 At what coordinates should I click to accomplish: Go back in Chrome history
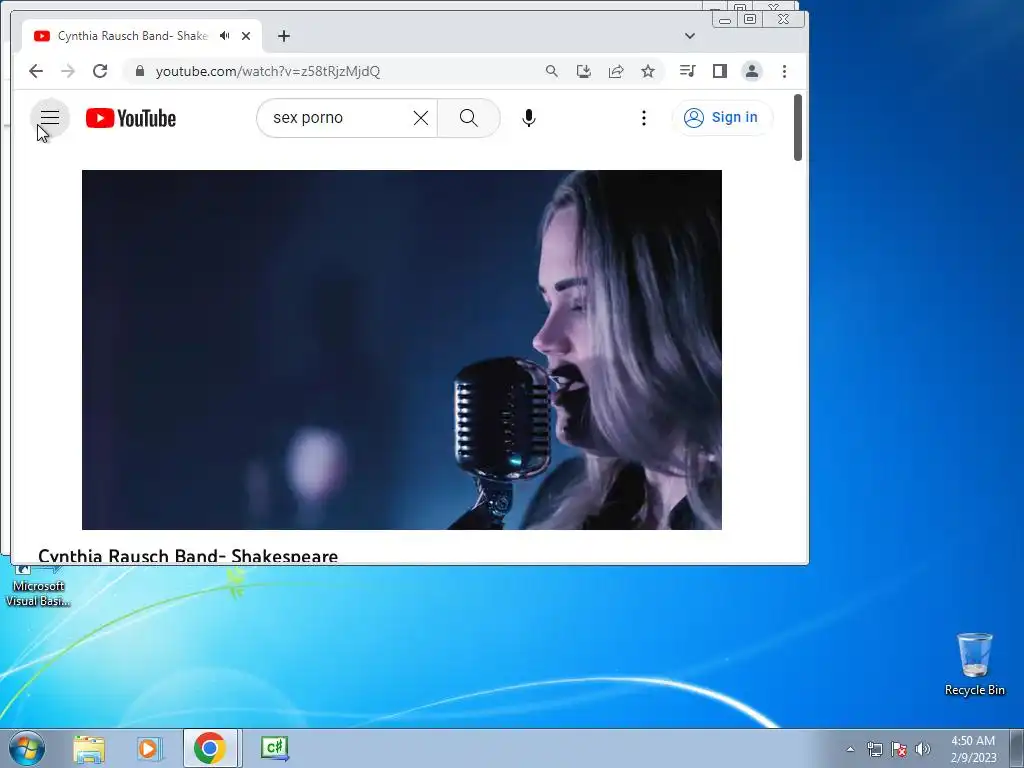click(x=36, y=71)
